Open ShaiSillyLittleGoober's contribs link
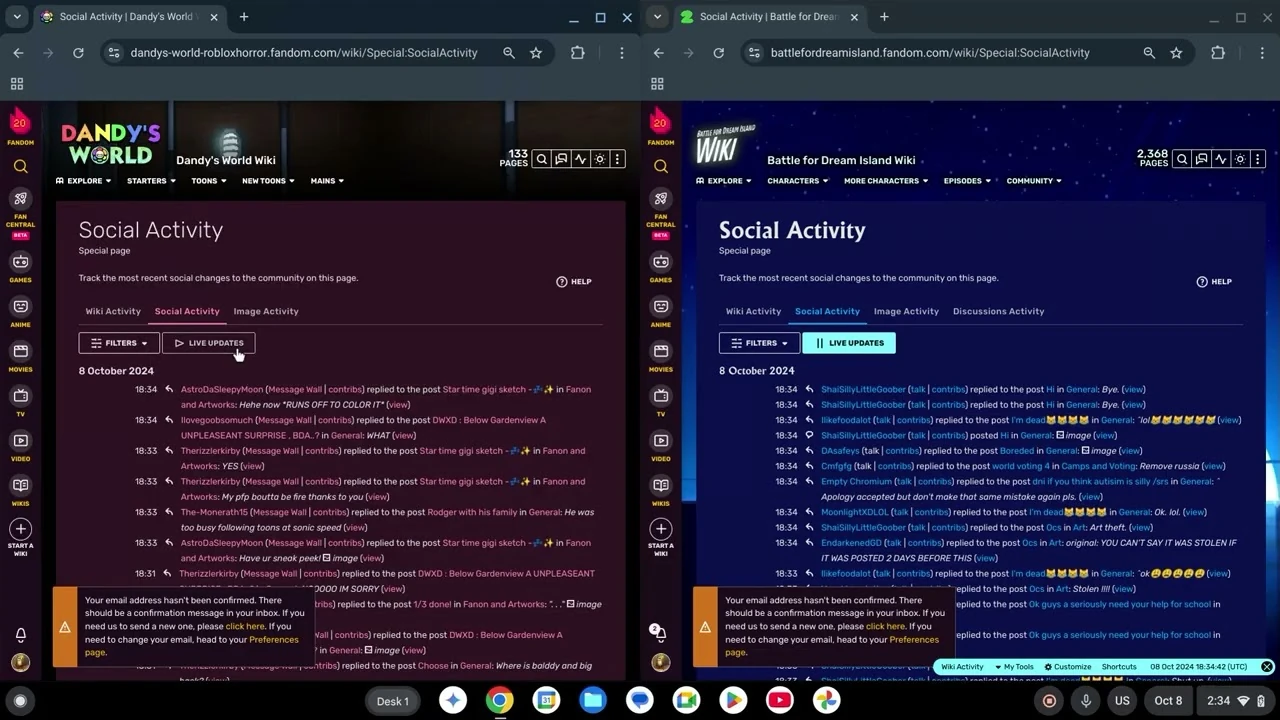The height and width of the screenshot is (720, 1280). click(x=948, y=389)
